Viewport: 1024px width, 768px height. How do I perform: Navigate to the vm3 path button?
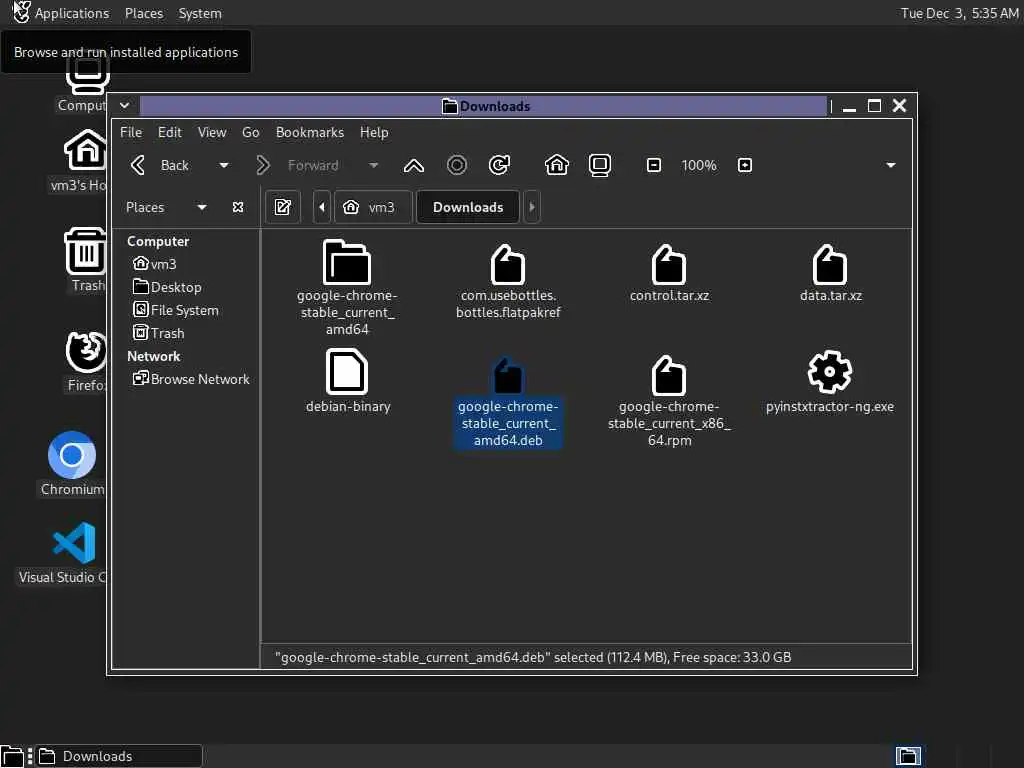[373, 207]
